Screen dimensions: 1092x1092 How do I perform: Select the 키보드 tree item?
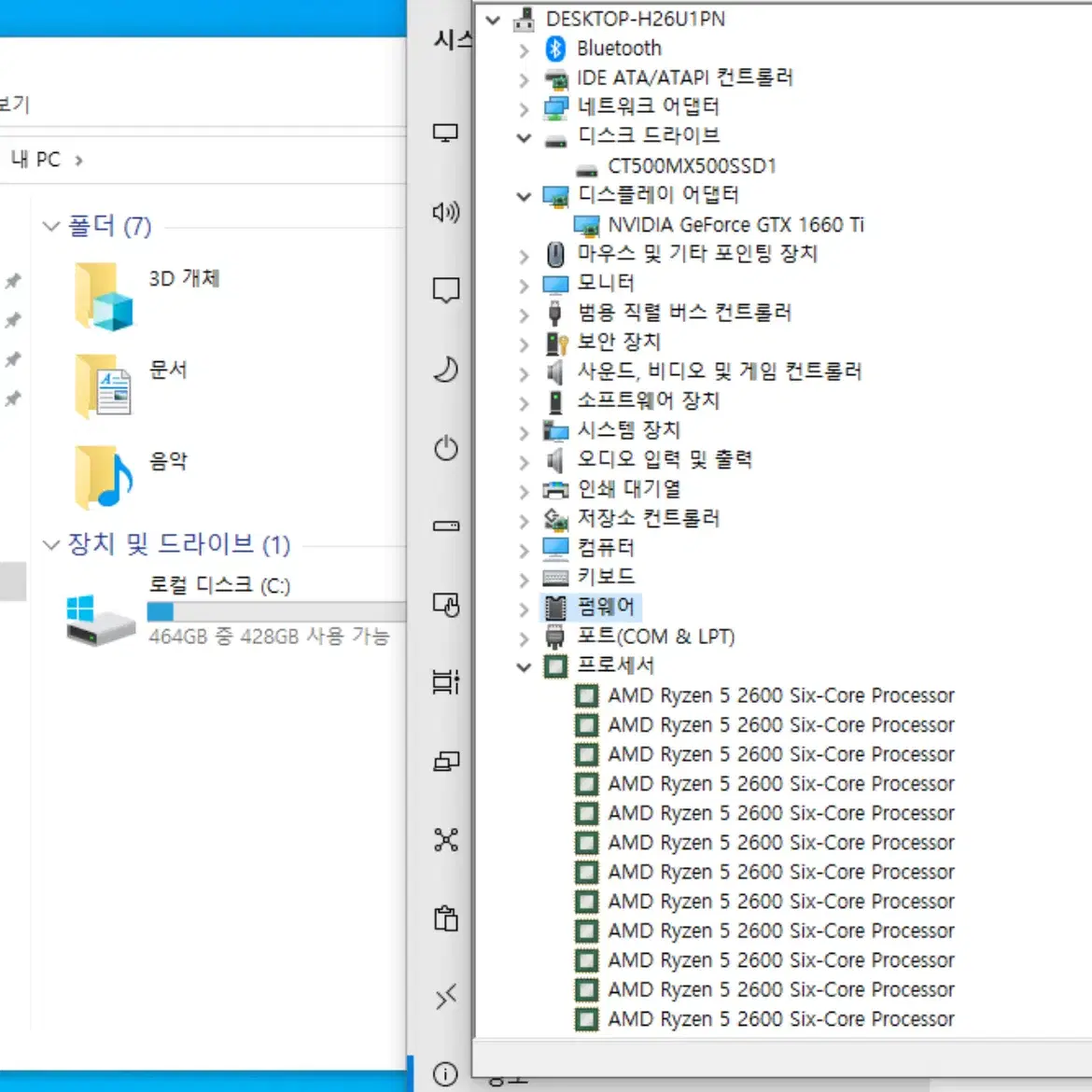(605, 578)
